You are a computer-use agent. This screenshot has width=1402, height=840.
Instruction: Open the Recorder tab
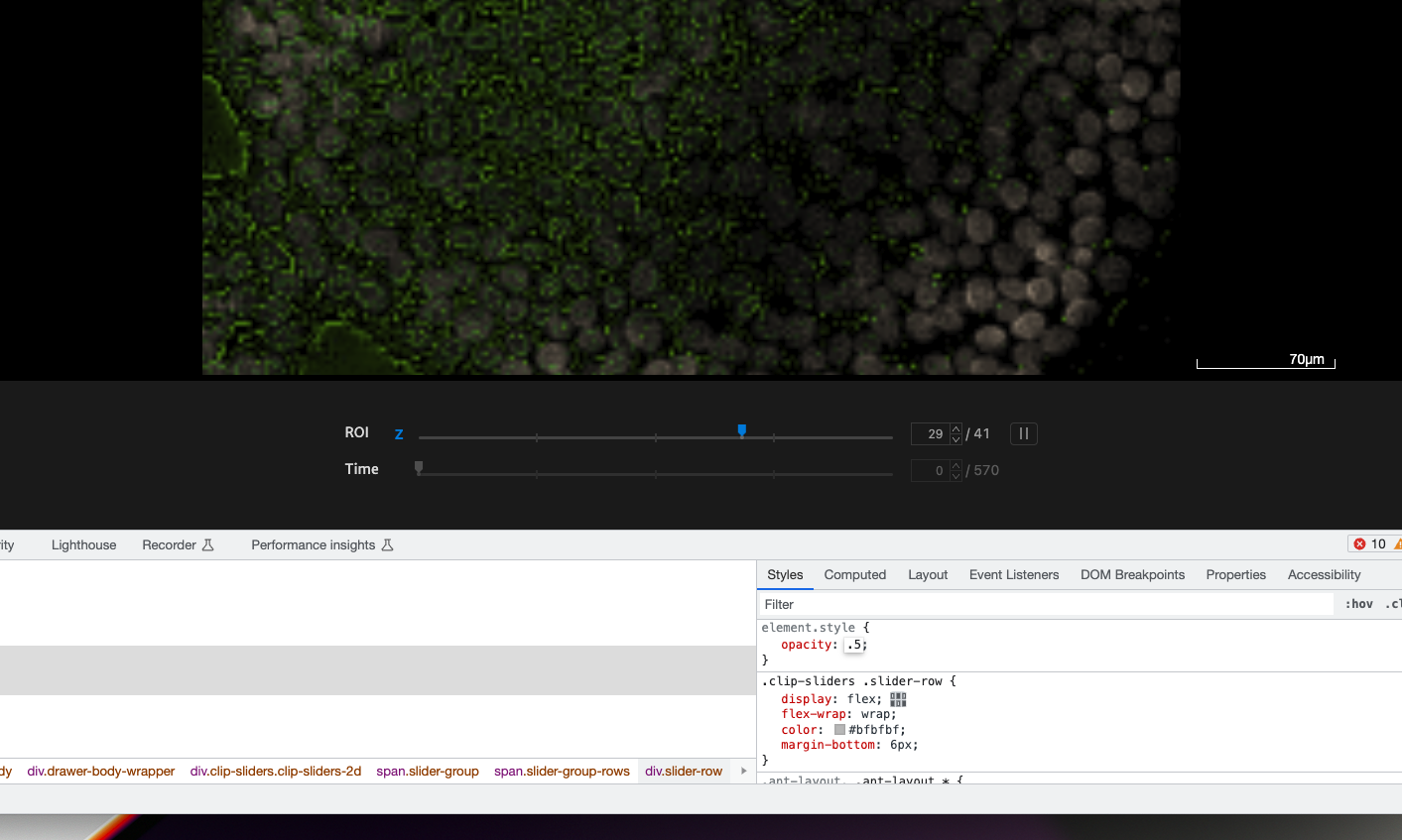[x=178, y=544]
